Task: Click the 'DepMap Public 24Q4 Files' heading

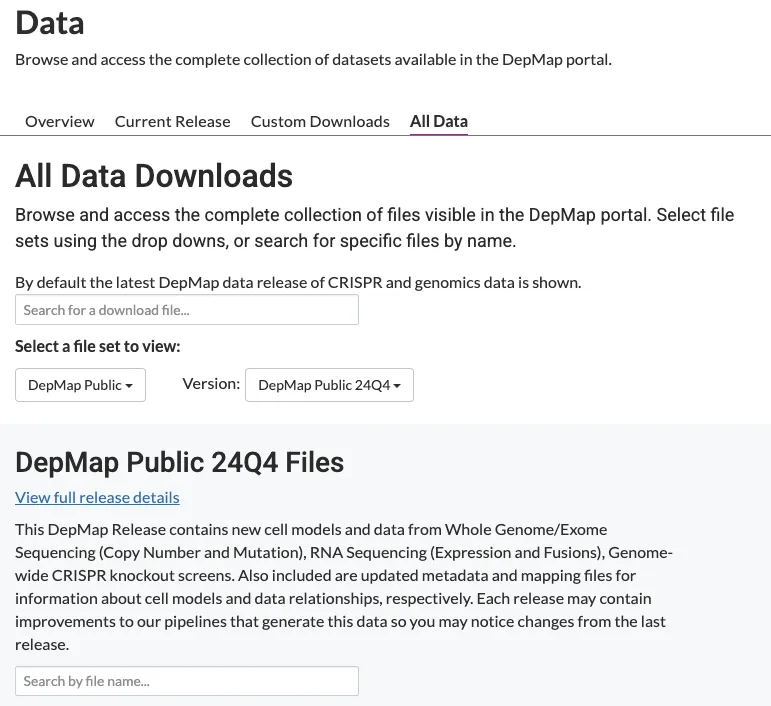Action: (x=180, y=462)
